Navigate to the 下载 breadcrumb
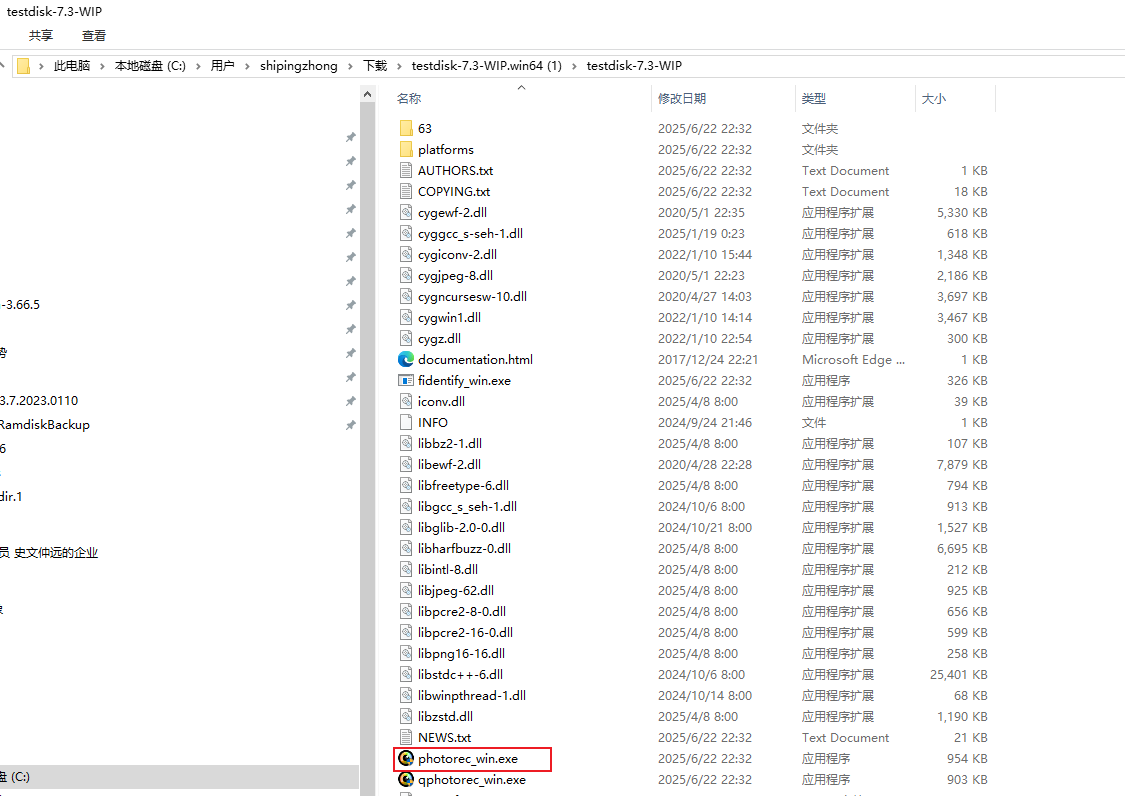The width and height of the screenshot is (1125, 796). click(x=375, y=66)
